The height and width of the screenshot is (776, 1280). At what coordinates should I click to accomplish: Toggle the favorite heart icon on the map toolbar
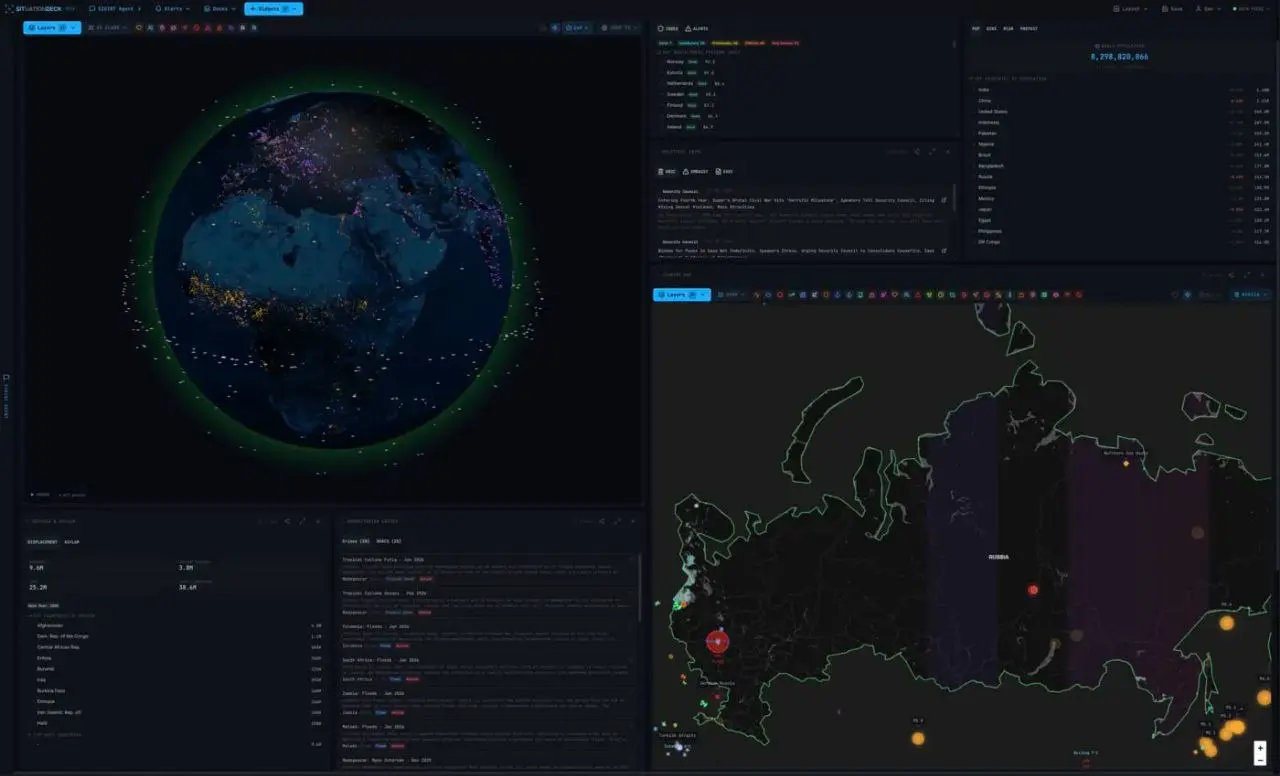pos(1175,294)
